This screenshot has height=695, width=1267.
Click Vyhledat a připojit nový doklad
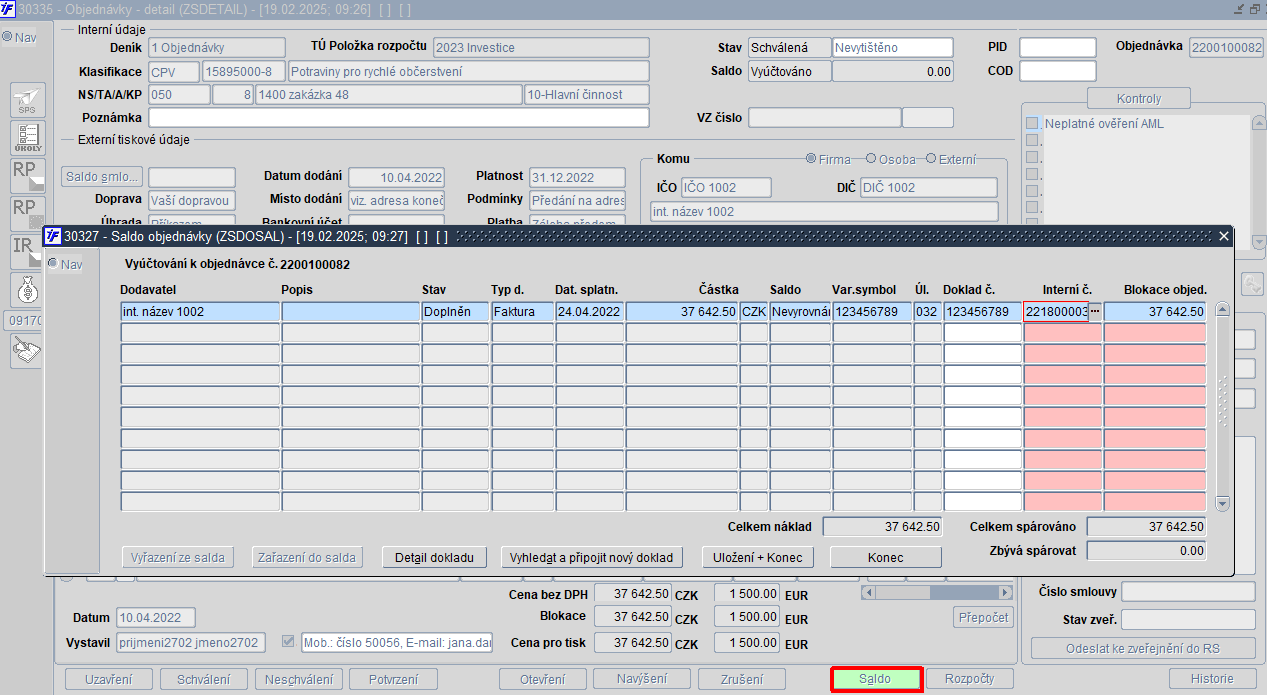[x=592, y=557]
